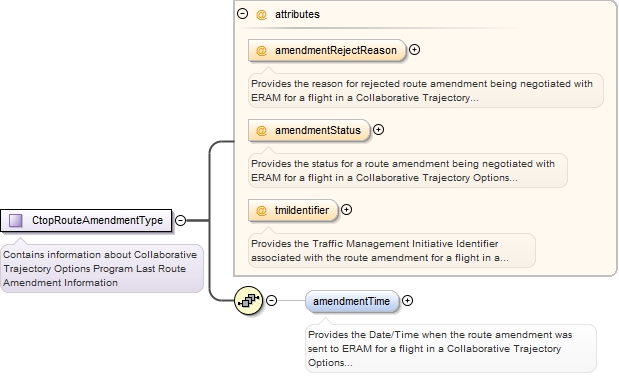Image resolution: width=619 pixels, height=376 pixels.
Task: Collapse the sequence compositor children
Action: point(272,301)
